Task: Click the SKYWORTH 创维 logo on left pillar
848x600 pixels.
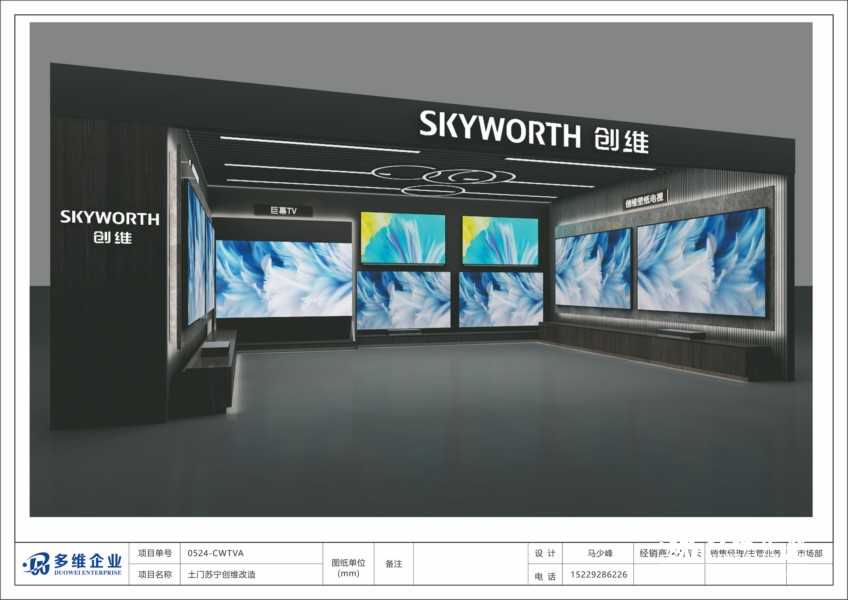Action: 110,227
